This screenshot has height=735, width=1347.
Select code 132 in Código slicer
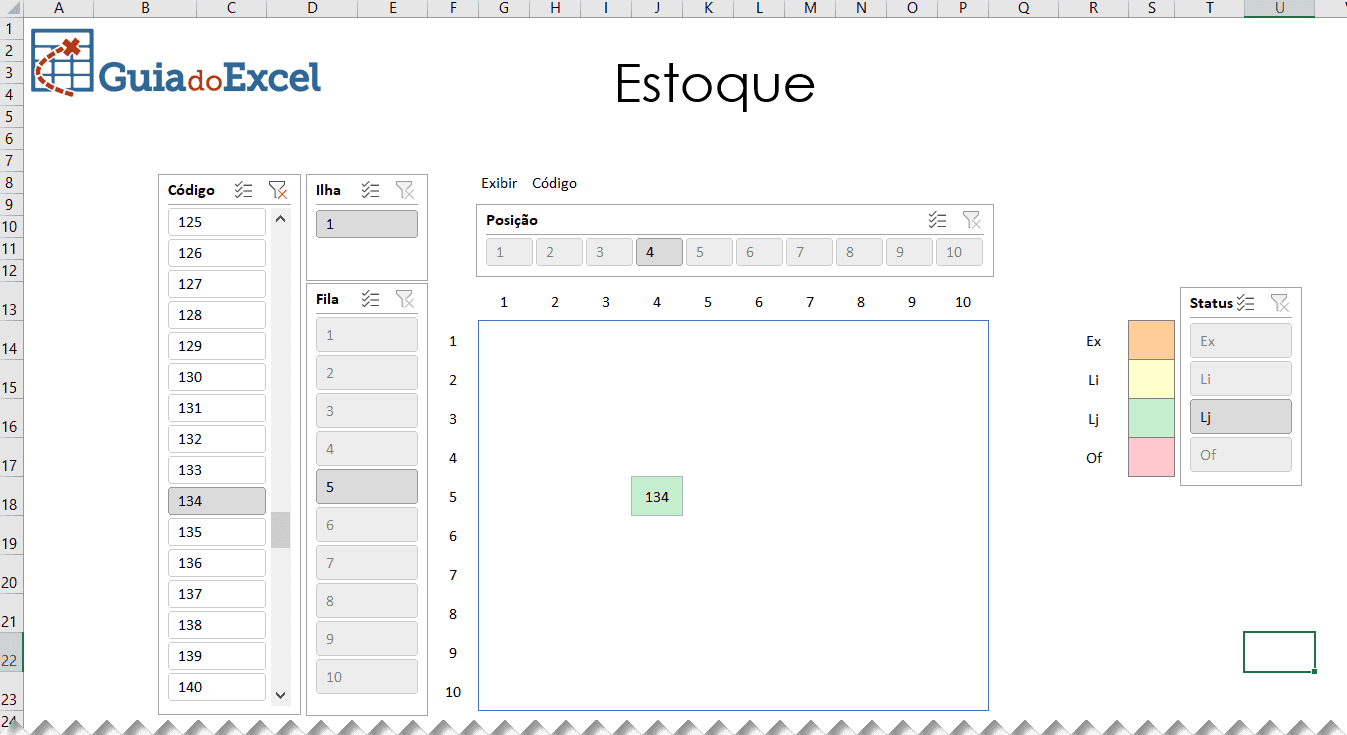tap(217, 439)
